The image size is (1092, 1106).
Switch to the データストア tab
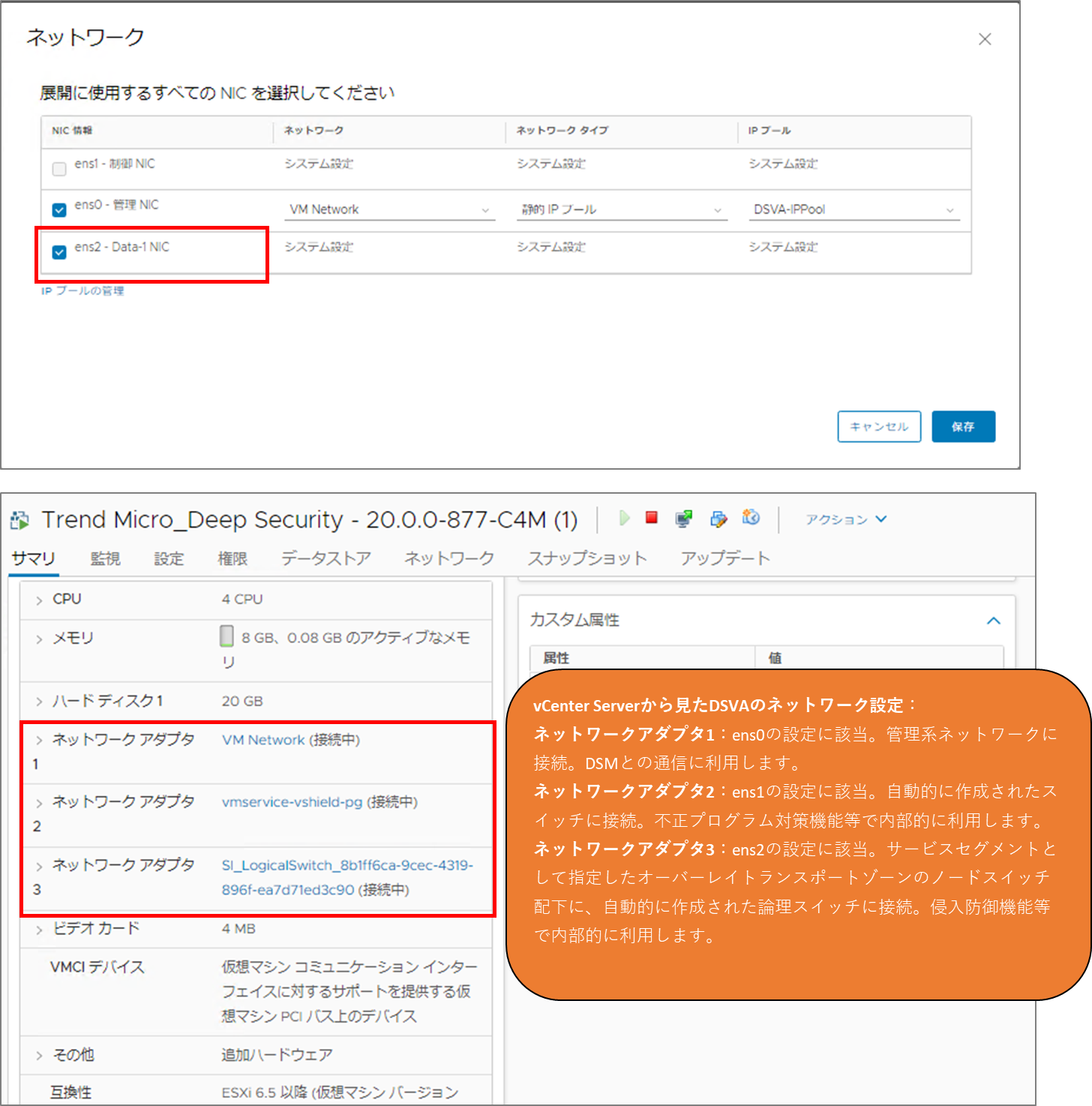coord(326,558)
